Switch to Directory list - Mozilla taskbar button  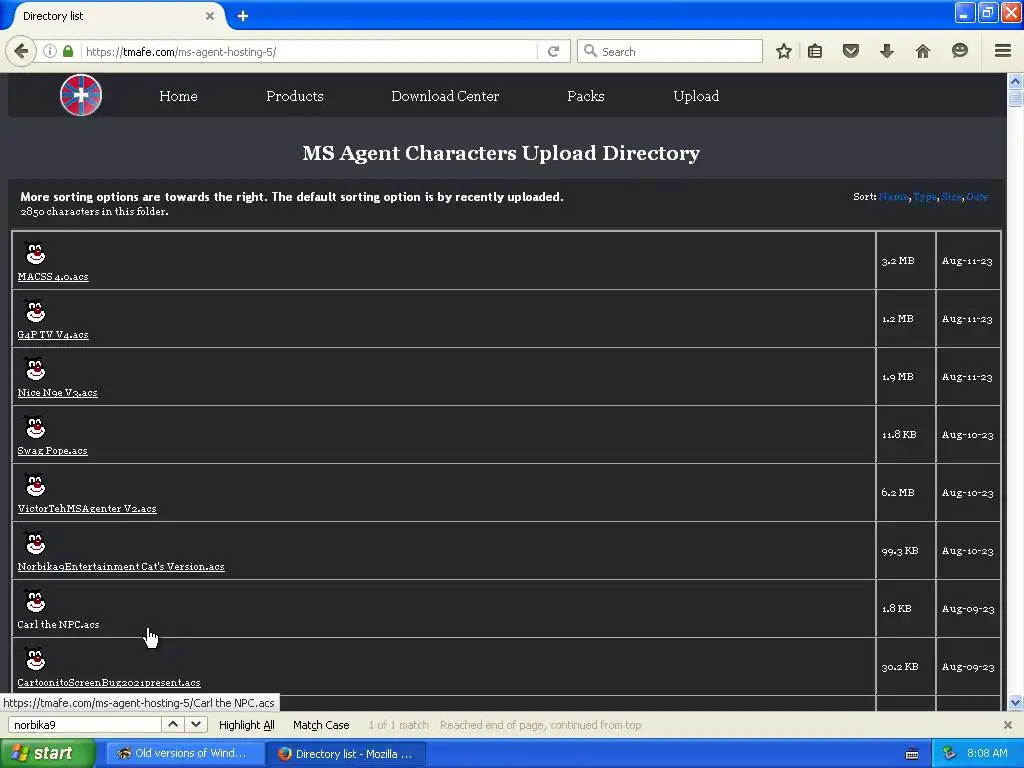(346, 754)
